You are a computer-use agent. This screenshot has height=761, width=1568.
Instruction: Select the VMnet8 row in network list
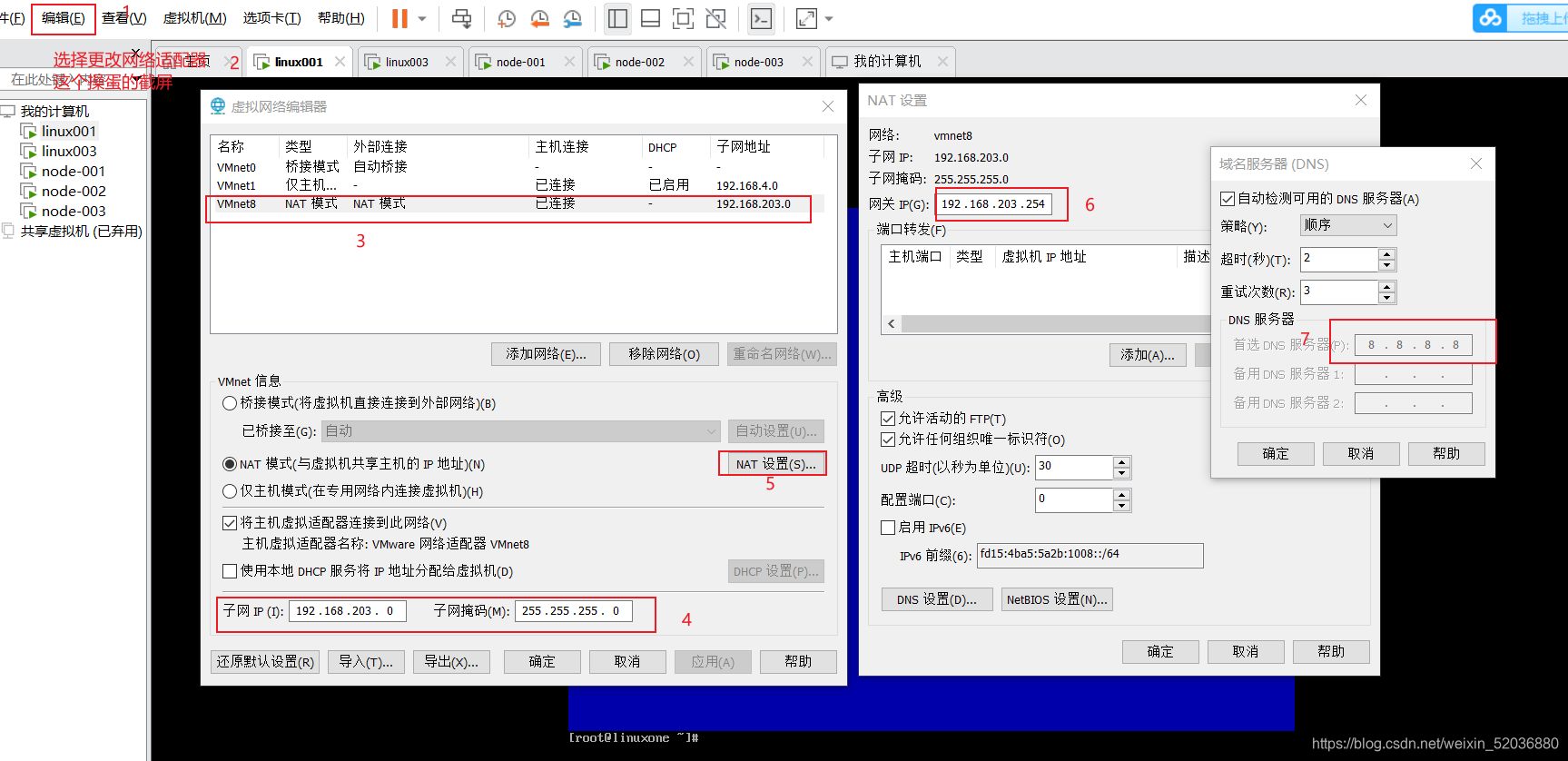518,204
